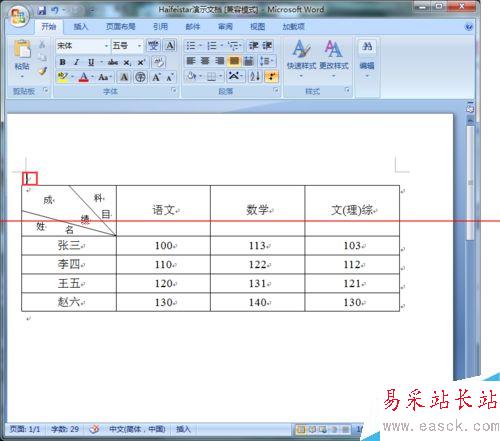Decrease paragraph indent

click(x=254, y=45)
